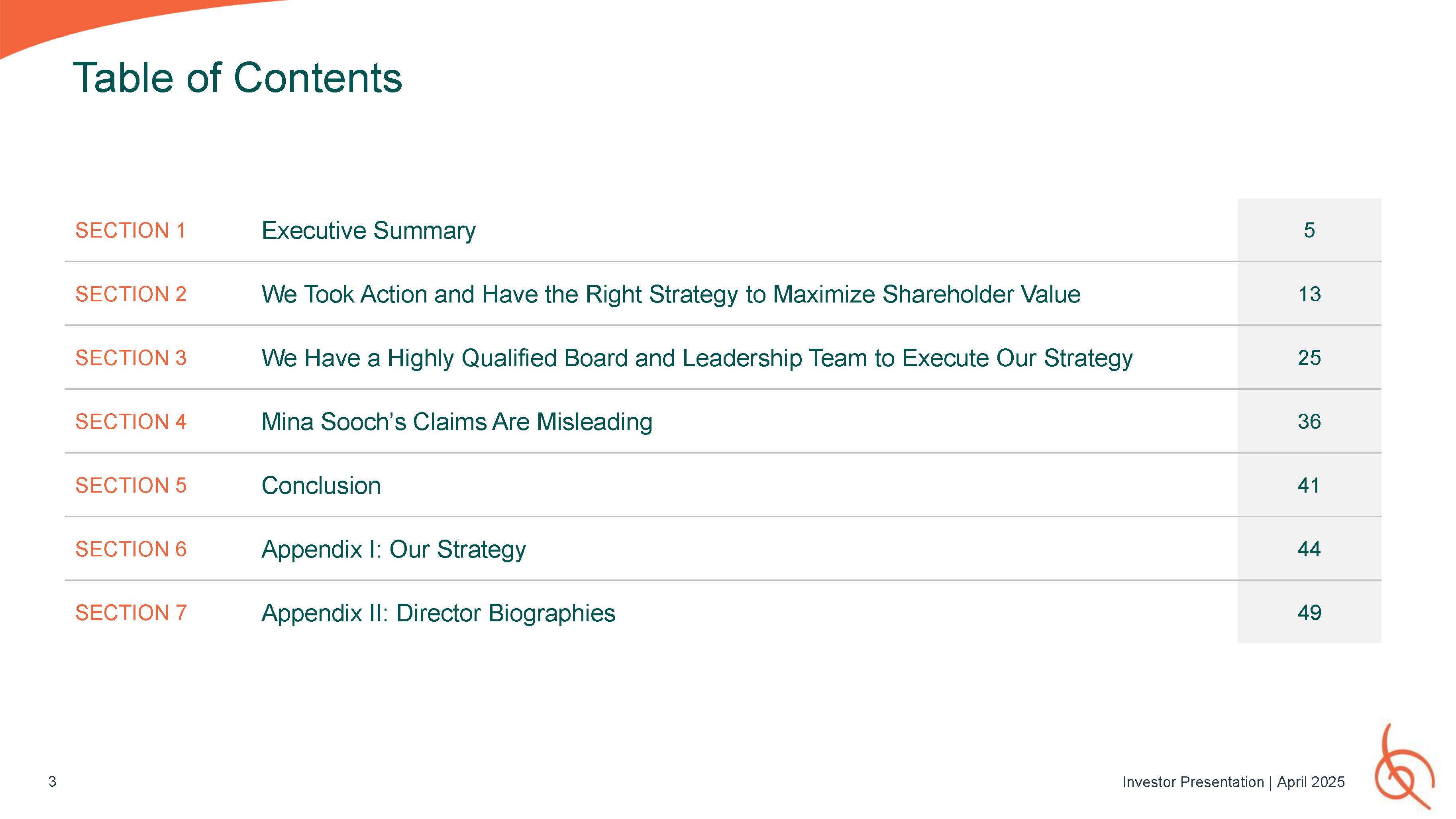This screenshot has height=819, width=1456.
Task: Click page number 5 for Executive Summary
Action: click(1309, 231)
